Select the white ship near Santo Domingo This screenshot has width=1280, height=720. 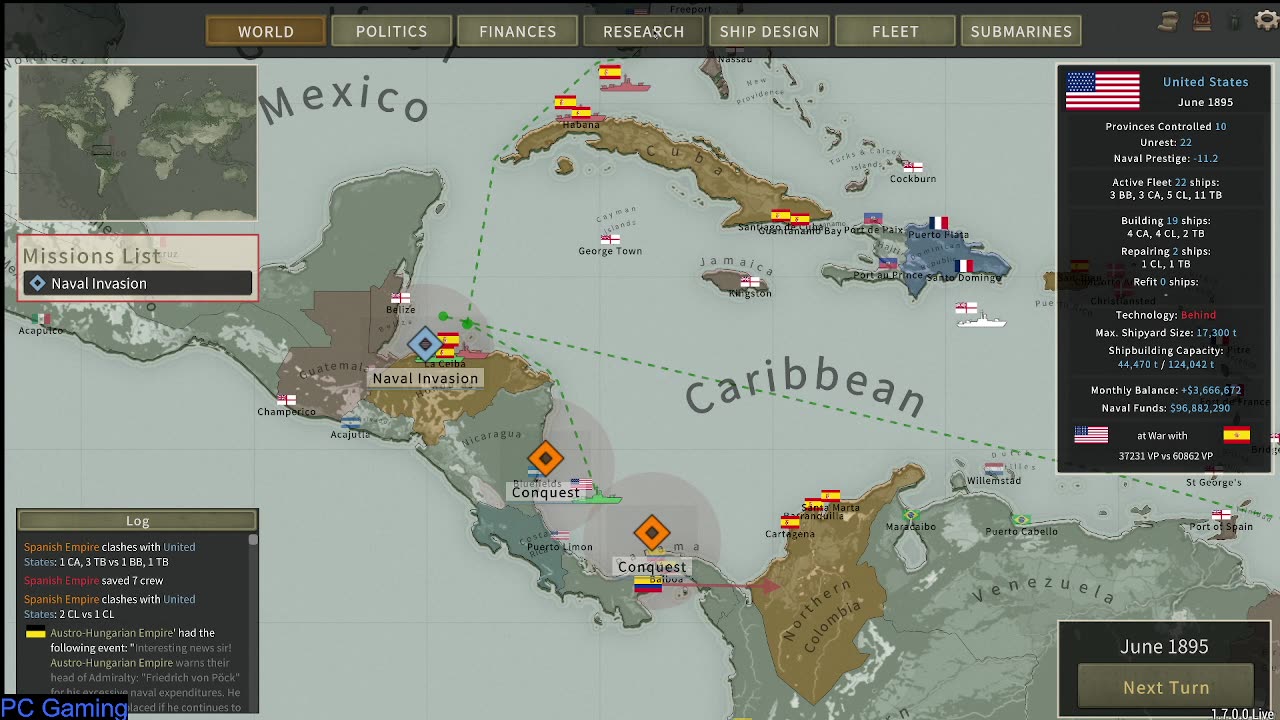coord(980,321)
